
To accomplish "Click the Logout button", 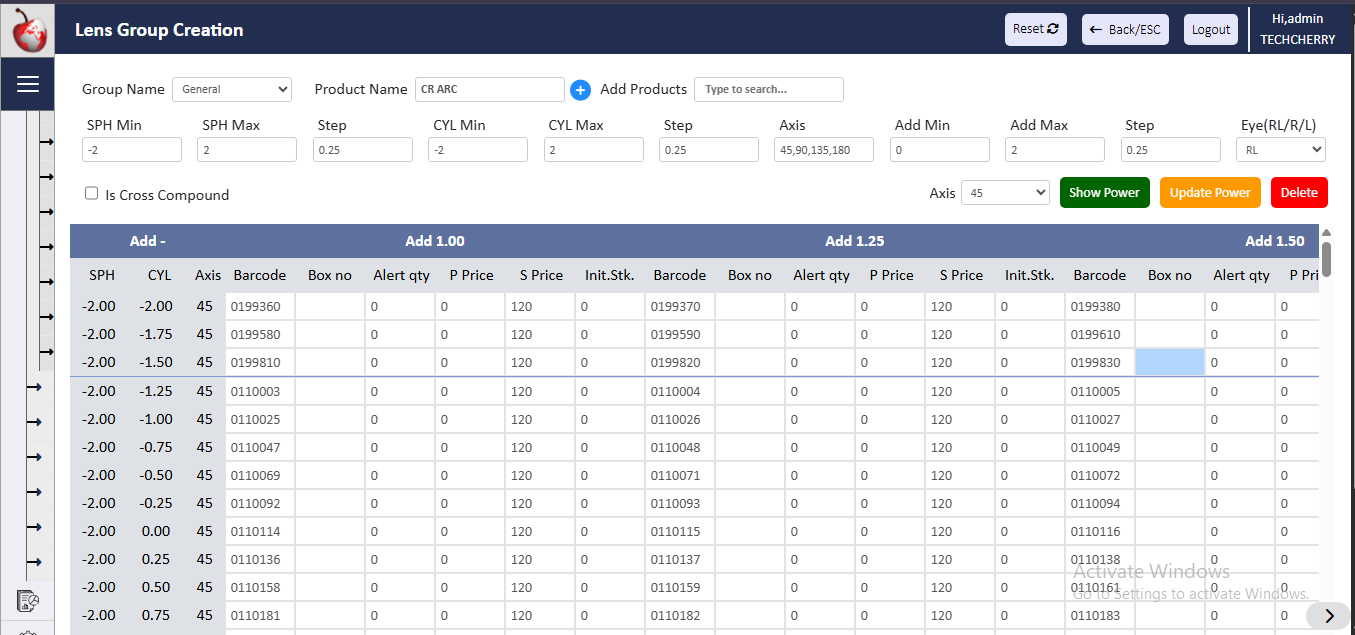I will click(1211, 29).
